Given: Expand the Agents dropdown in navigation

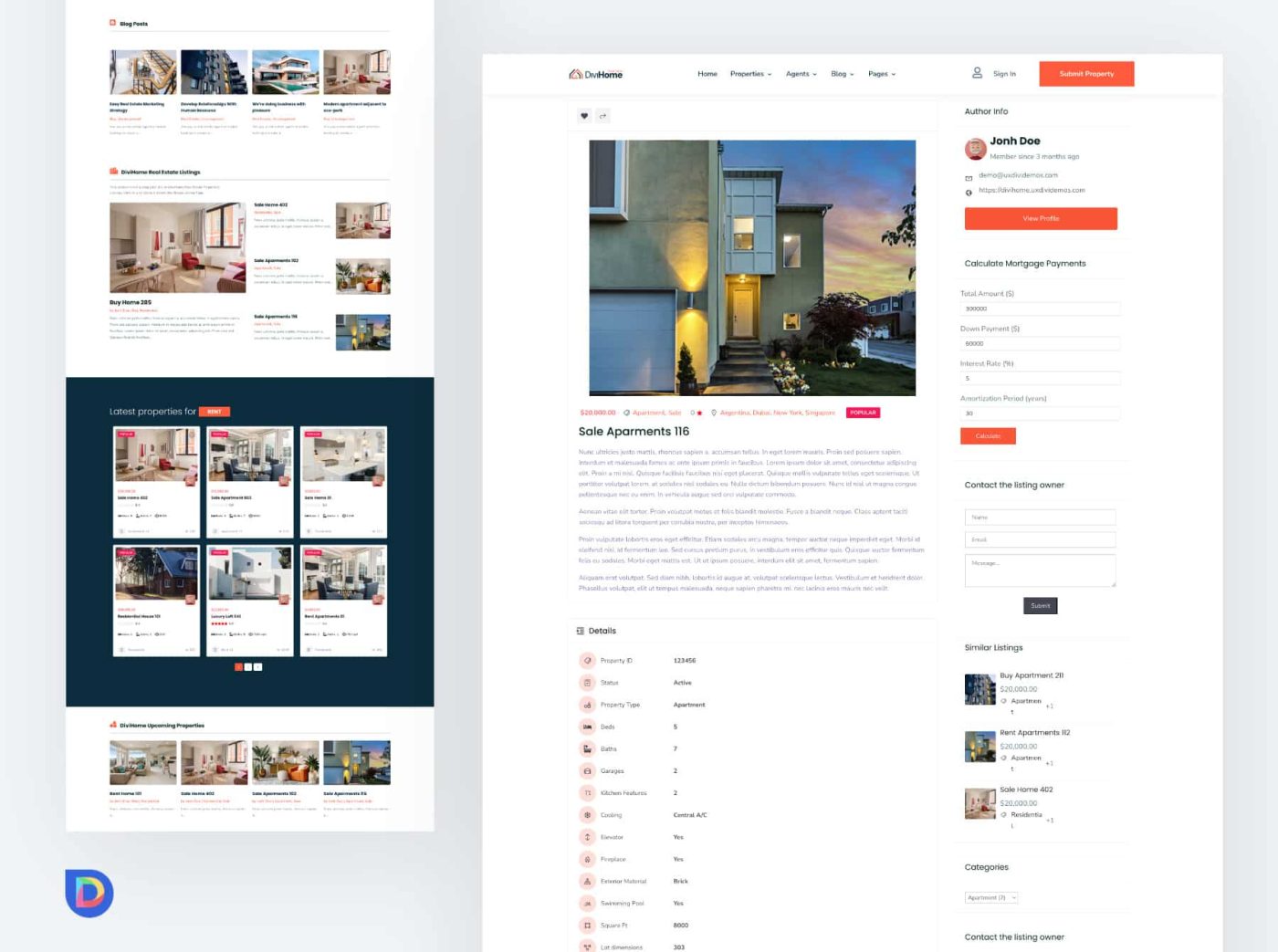Looking at the screenshot, I should point(801,74).
